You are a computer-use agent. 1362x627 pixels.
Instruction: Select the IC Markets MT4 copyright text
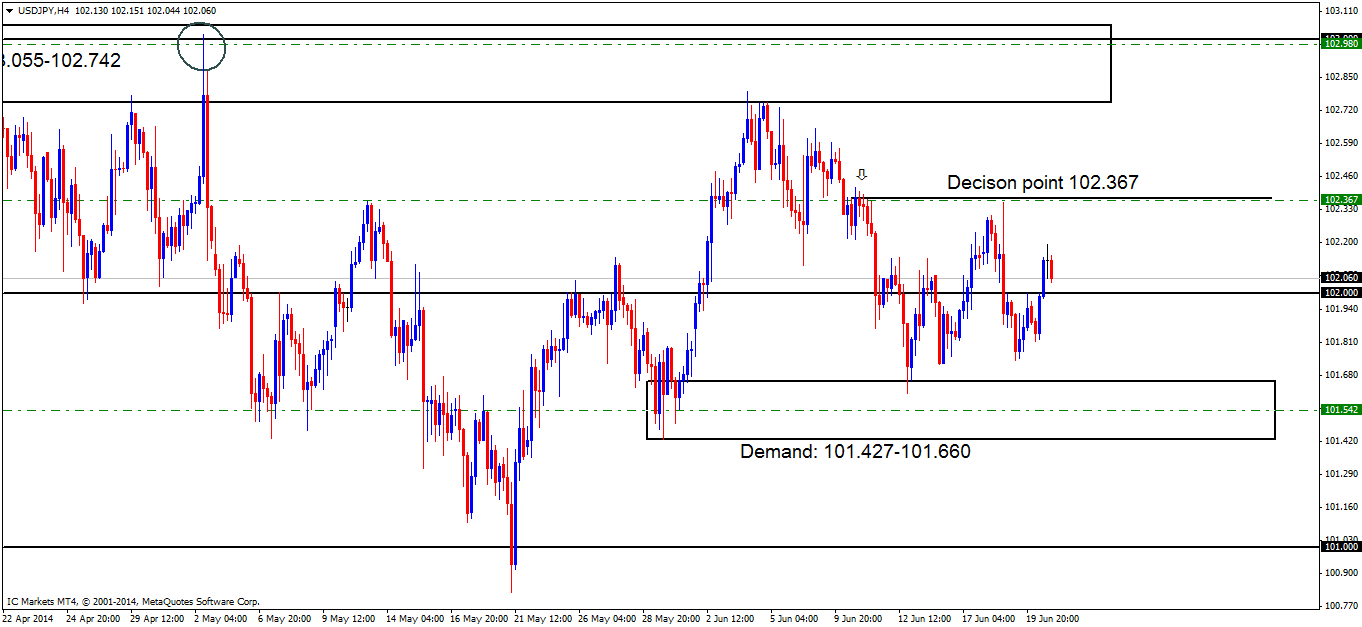tap(133, 601)
